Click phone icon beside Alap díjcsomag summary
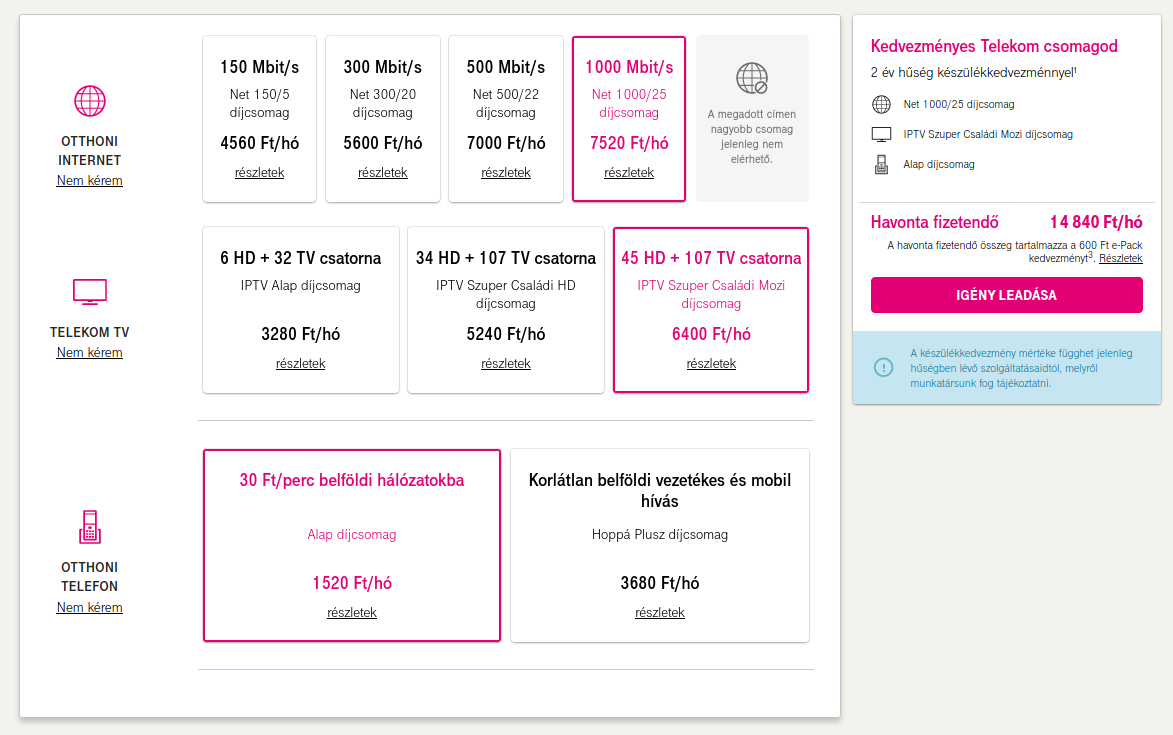1173x735 pixels. pos(881,164)
